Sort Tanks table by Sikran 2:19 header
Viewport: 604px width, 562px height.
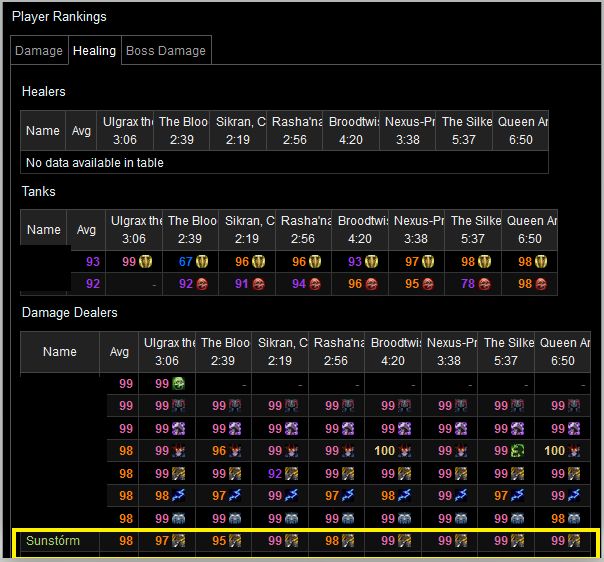(247, 230)
